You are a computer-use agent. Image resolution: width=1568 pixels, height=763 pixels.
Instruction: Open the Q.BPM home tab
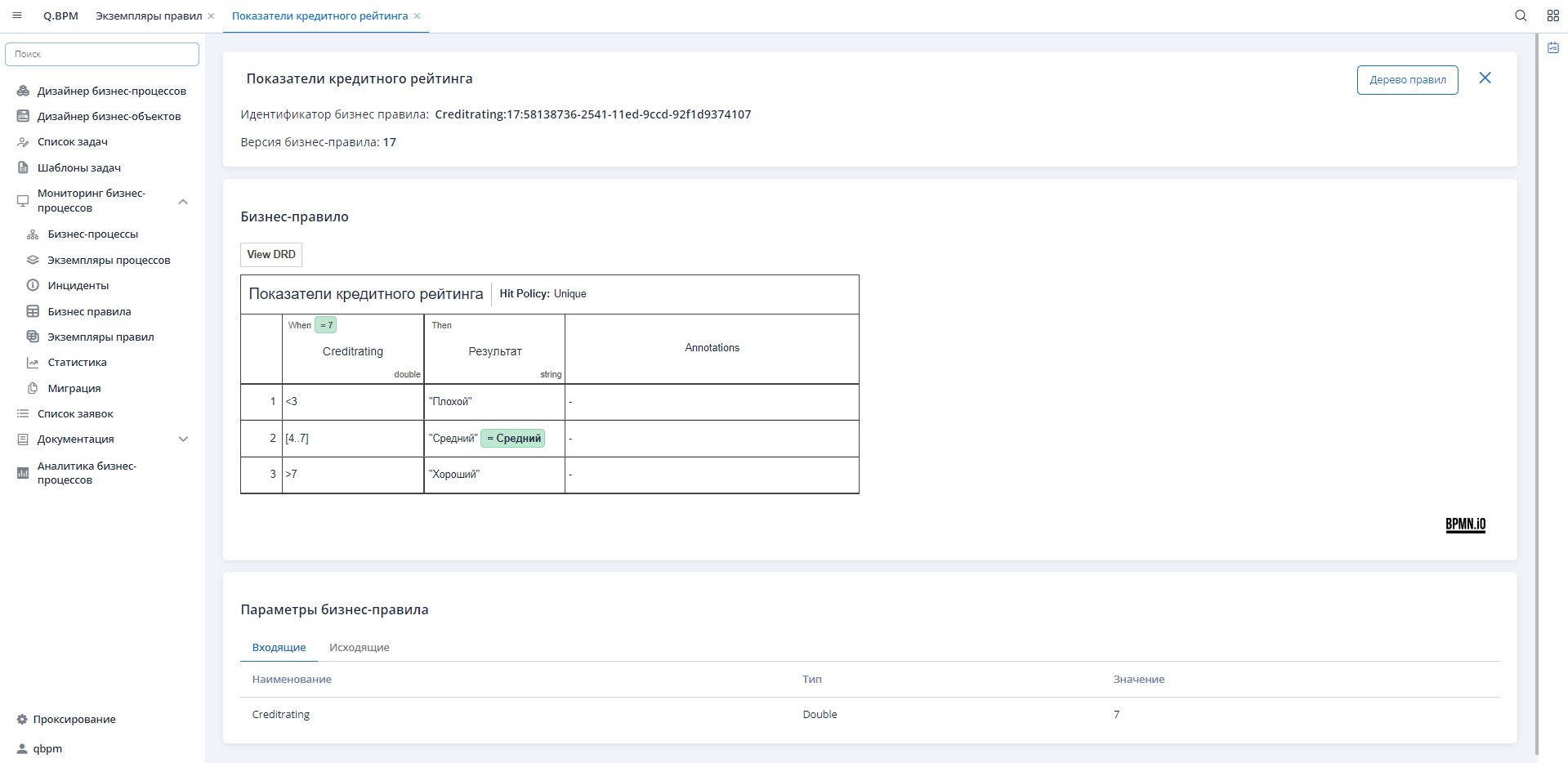pos(60,16)
